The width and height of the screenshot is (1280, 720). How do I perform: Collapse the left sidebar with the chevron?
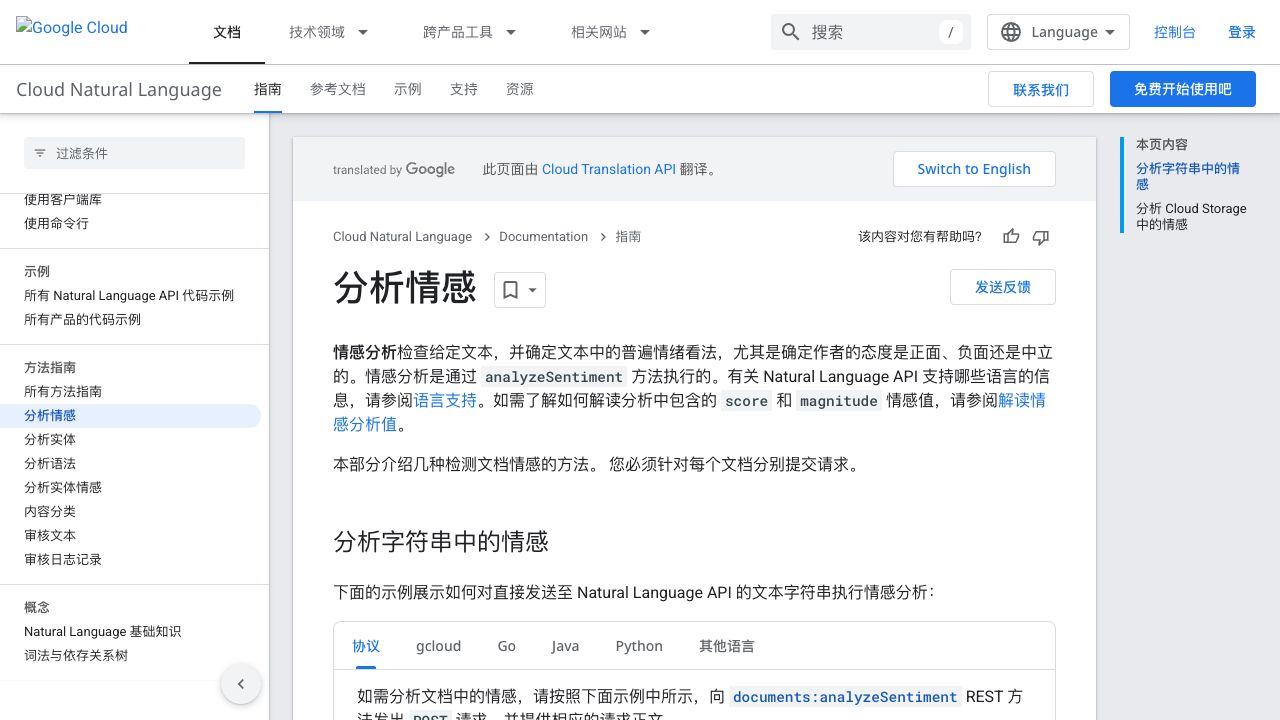pos(240,684)
